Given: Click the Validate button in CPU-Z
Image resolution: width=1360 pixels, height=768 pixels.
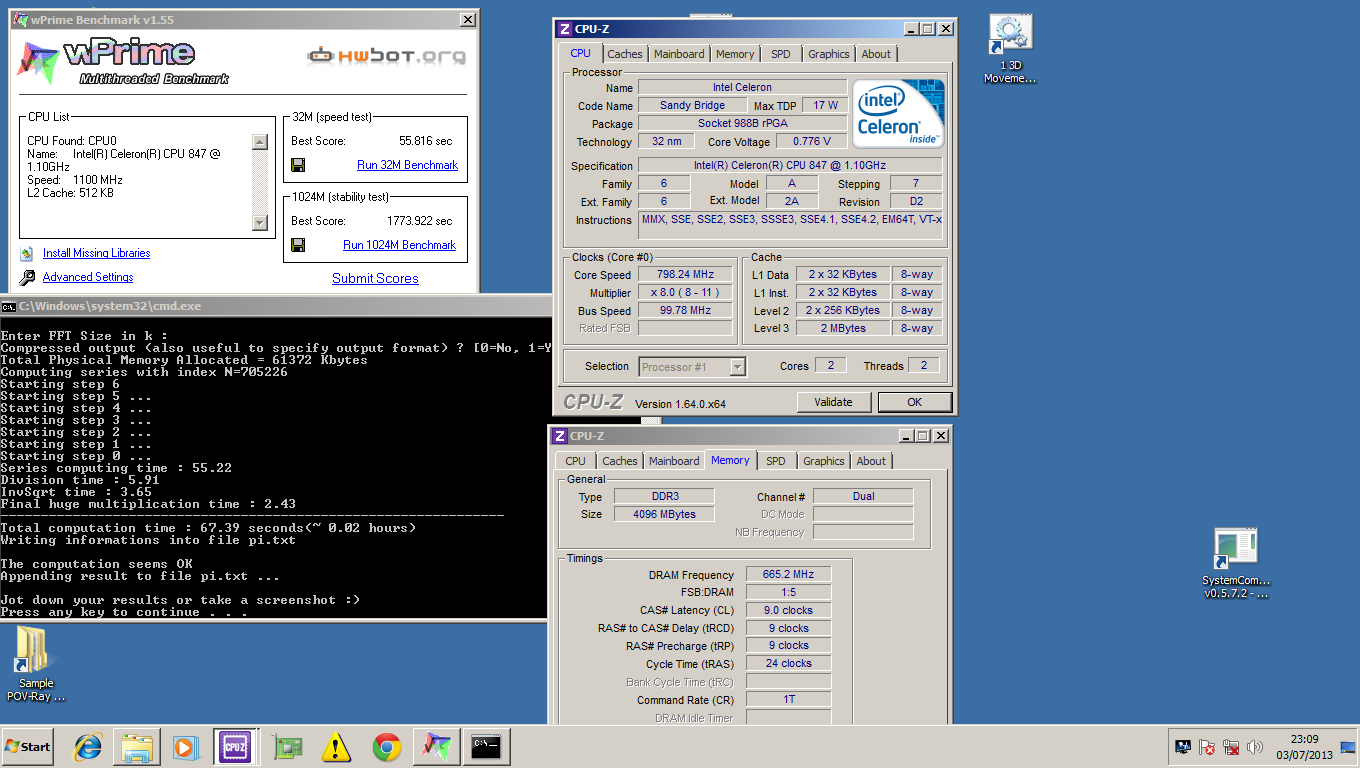Looking at the screenshot, I should [833, 402].
